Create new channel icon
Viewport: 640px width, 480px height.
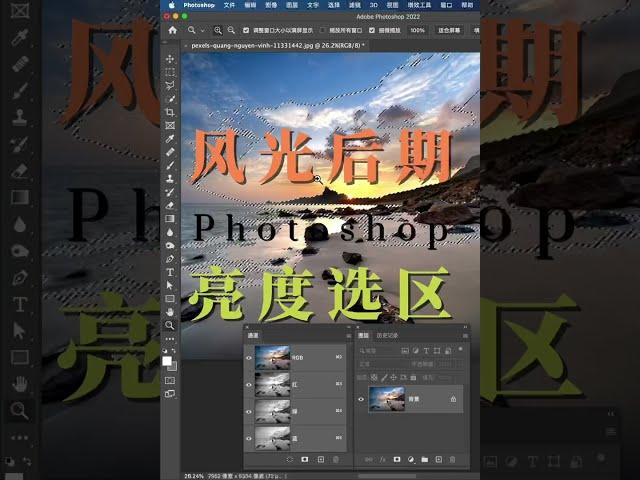pos(321,460)
